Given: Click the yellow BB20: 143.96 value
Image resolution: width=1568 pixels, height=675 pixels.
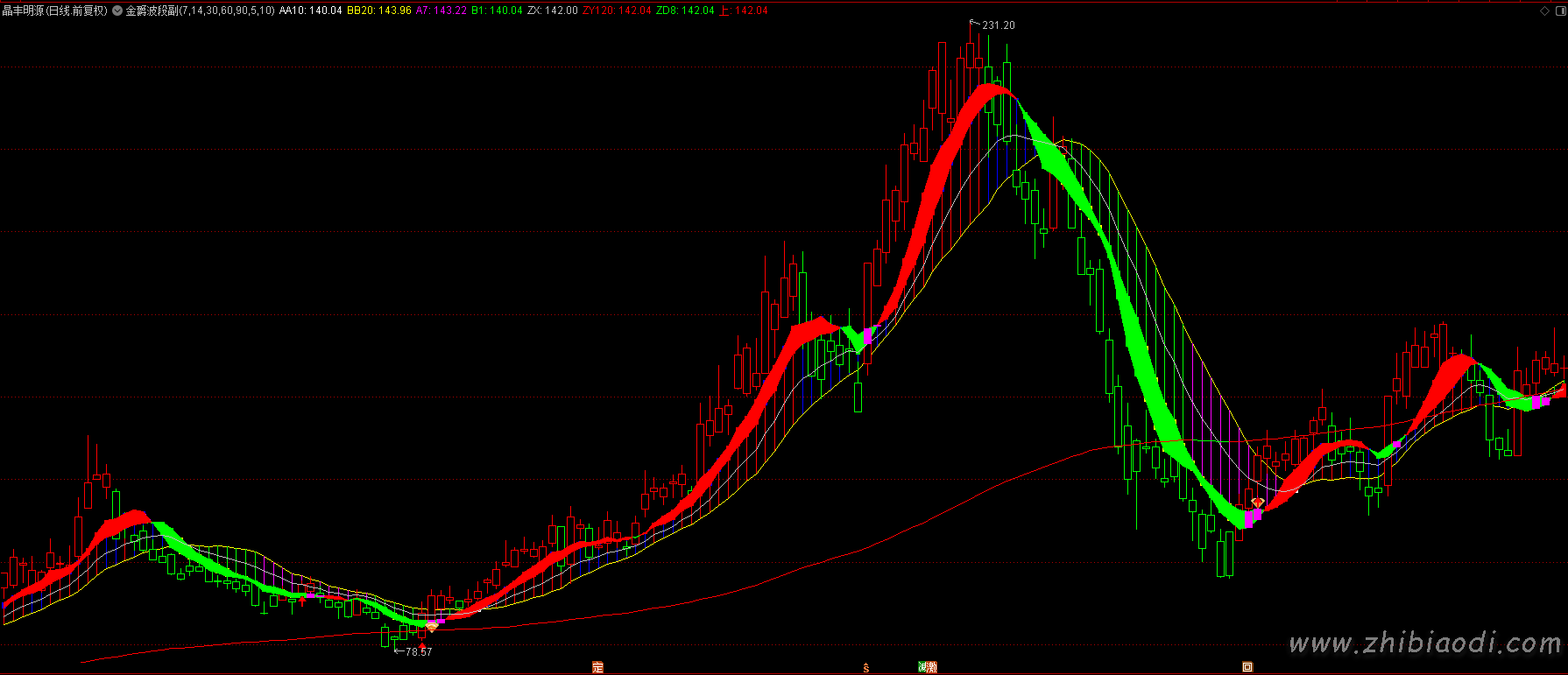Looking at the screenshot, I should [379, 11].
